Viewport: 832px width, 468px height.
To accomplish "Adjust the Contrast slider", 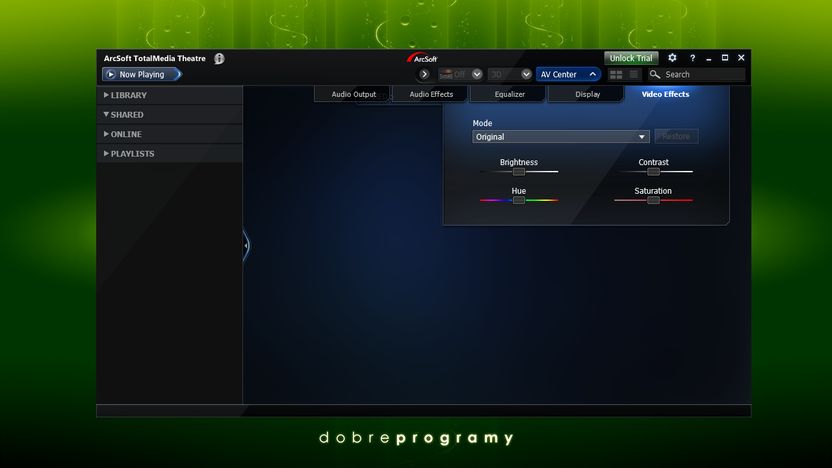I will coord(653,171).
